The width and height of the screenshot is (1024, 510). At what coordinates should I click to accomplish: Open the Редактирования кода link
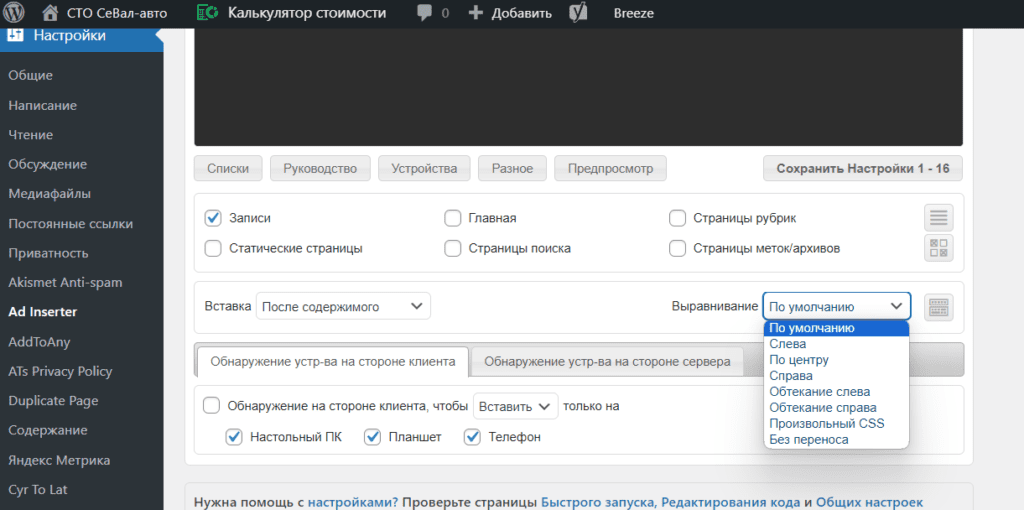[731, 502]
